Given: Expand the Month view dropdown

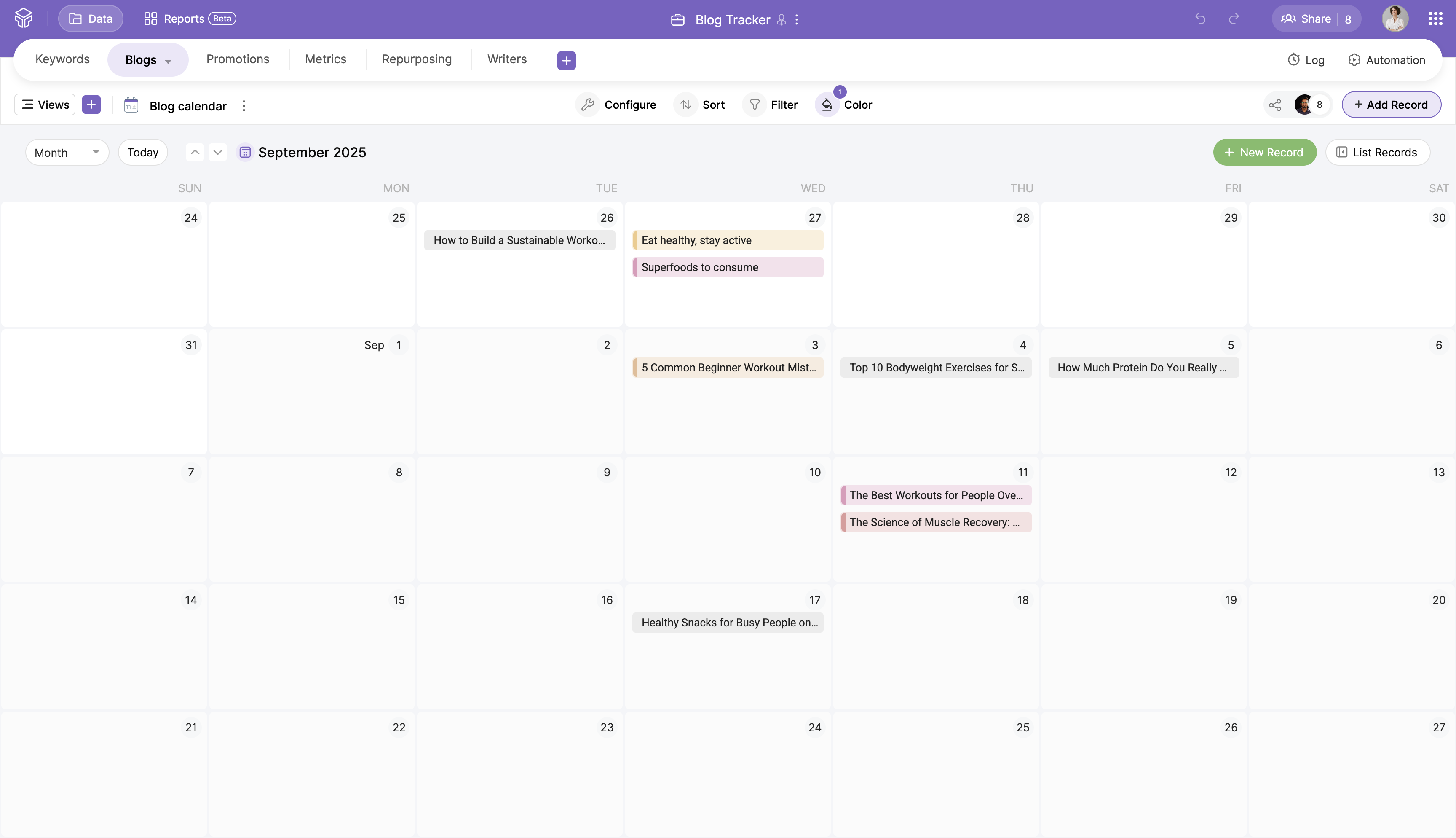Looking at the screenshot, I should [67, 153].
